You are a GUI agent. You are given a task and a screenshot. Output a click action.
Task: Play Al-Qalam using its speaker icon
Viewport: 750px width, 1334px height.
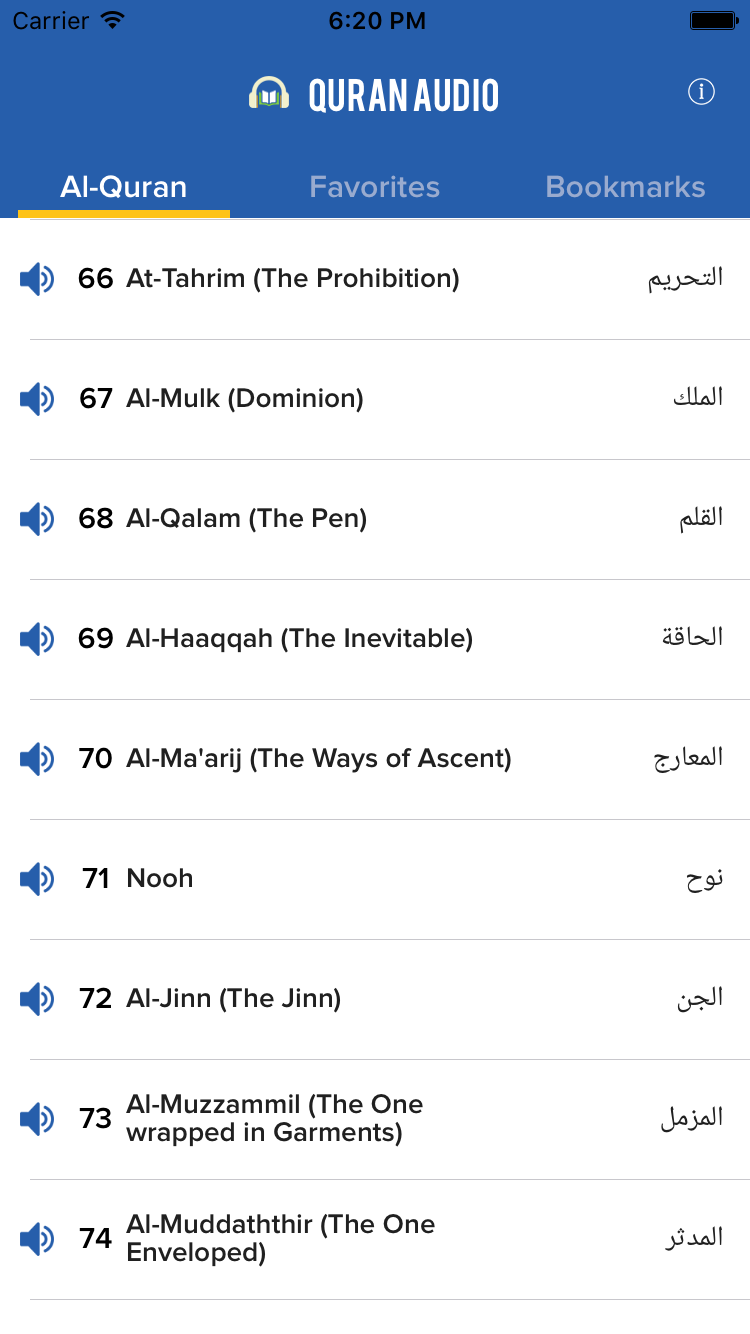(x=37, y=519)
